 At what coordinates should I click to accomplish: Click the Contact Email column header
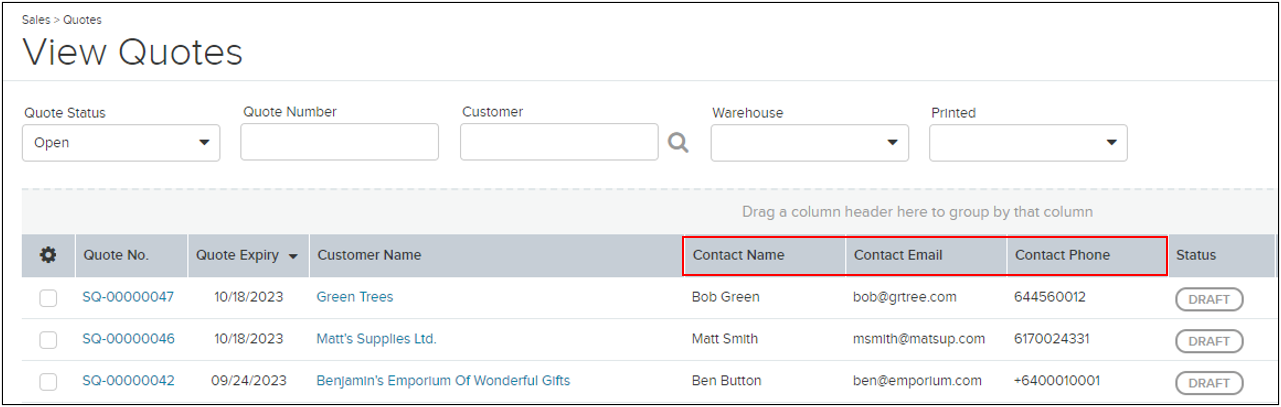(x=926, y=255)
